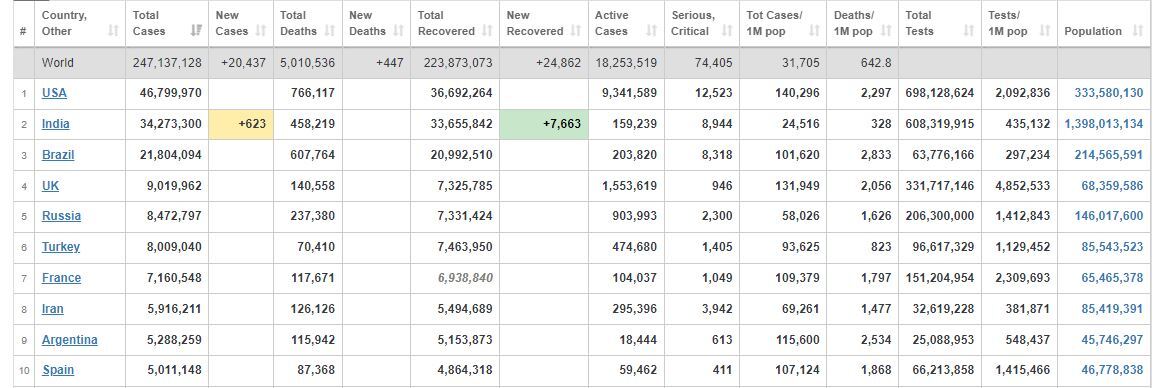Click New Recovered sort arrows
The width and height of the screenshot is (1159, 388).
tap(576, 31)
